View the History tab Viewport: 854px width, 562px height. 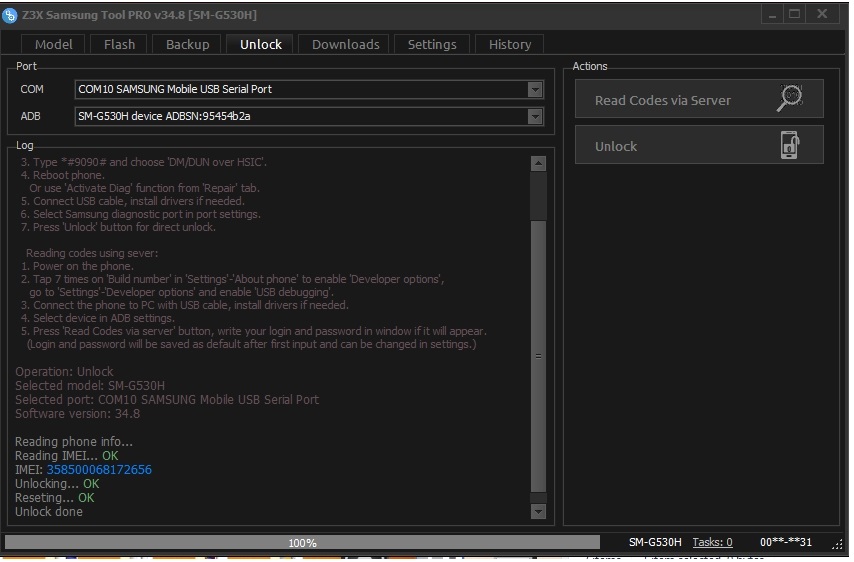pos(510,45)
